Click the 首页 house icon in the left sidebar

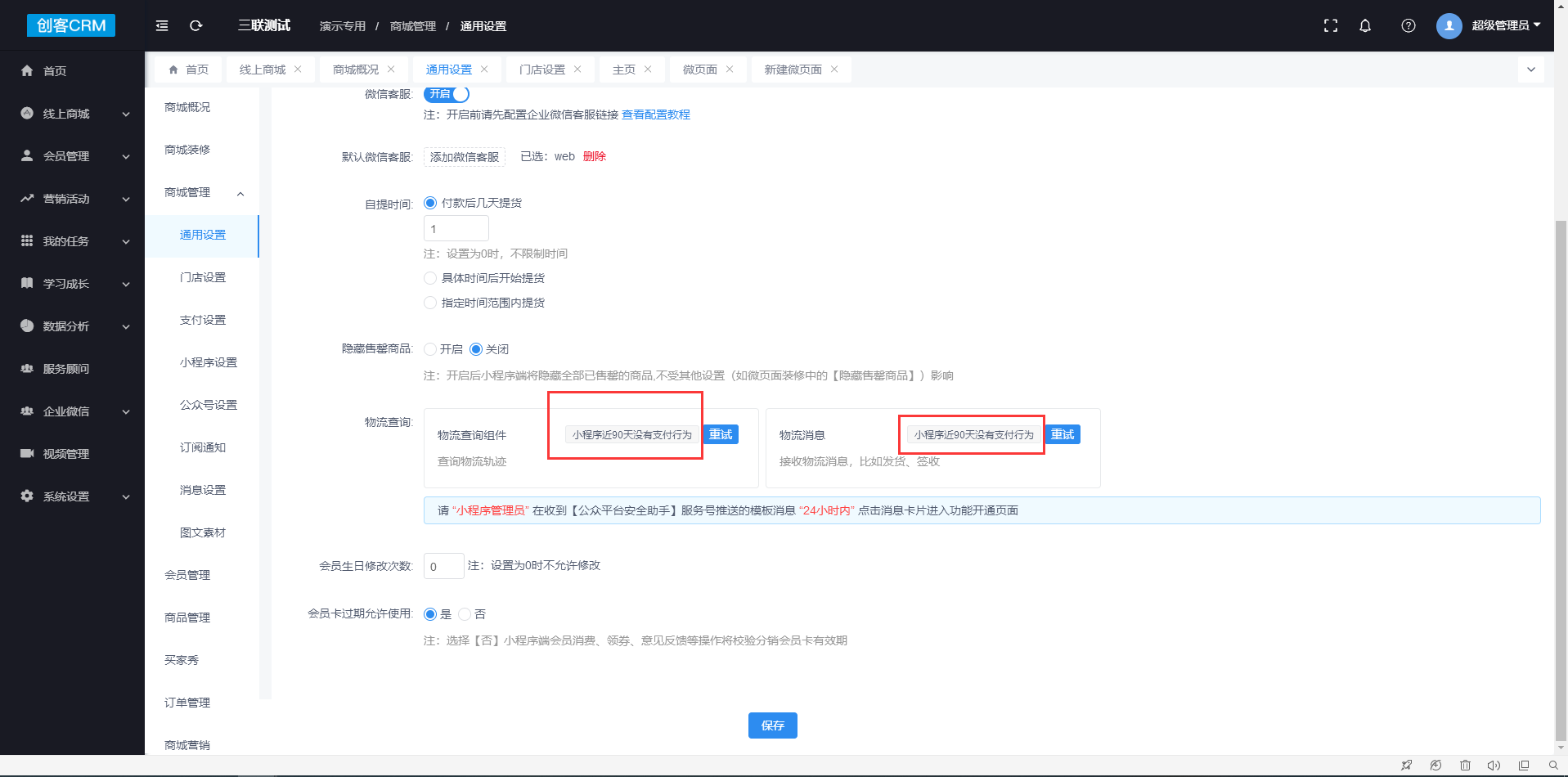27,71
